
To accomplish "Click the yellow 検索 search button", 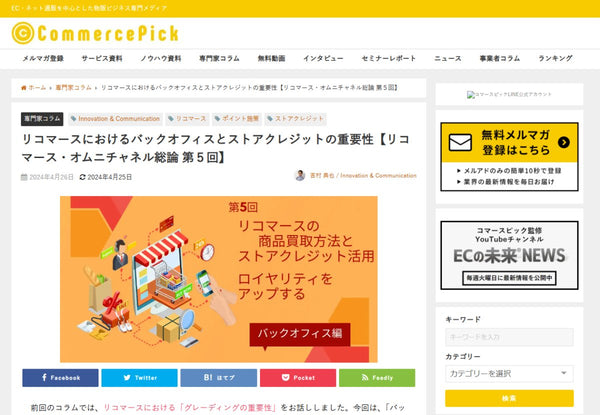I will 509,398.
